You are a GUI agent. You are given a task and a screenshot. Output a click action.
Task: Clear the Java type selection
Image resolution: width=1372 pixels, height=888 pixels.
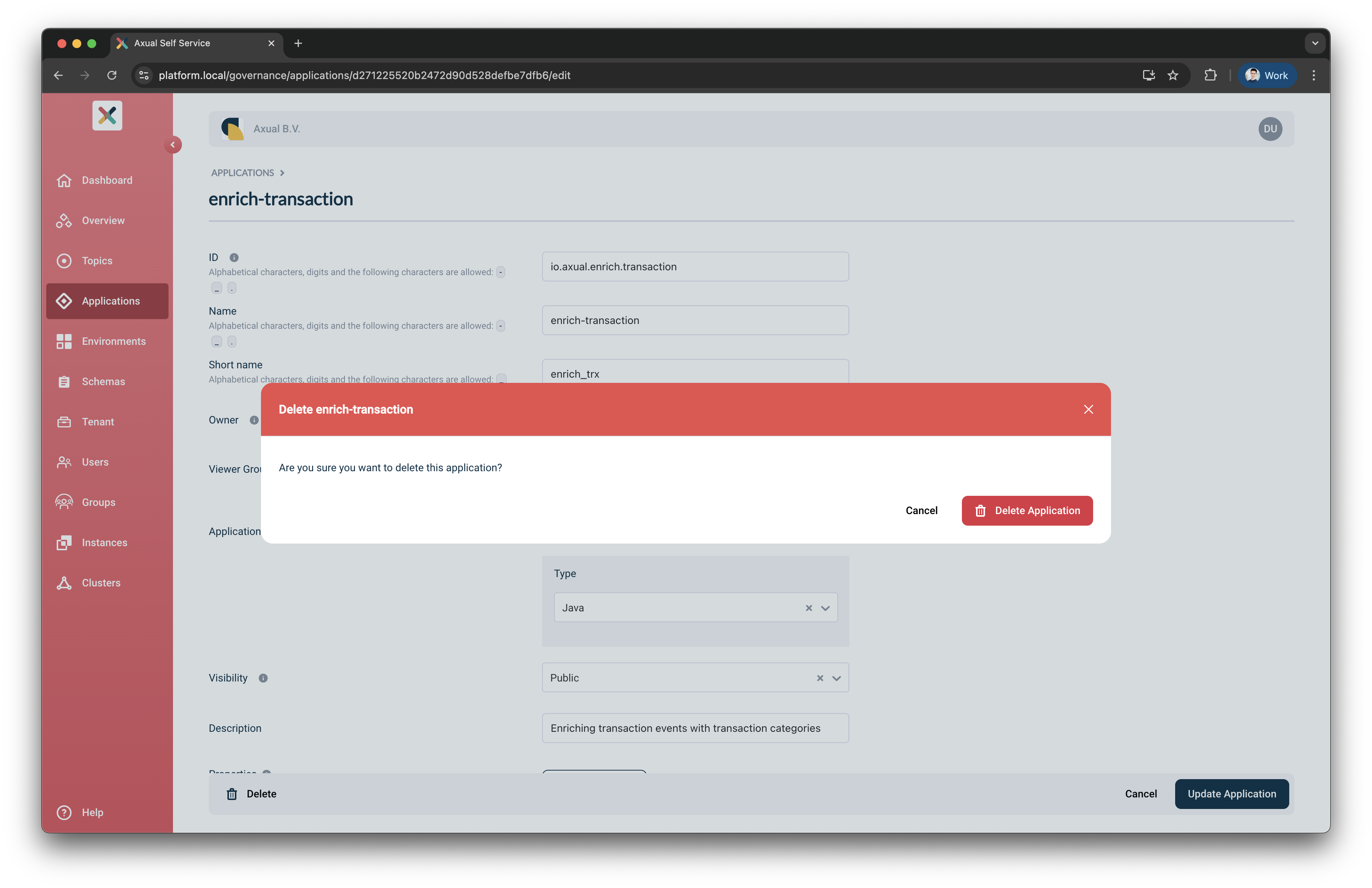click(809, 608)
